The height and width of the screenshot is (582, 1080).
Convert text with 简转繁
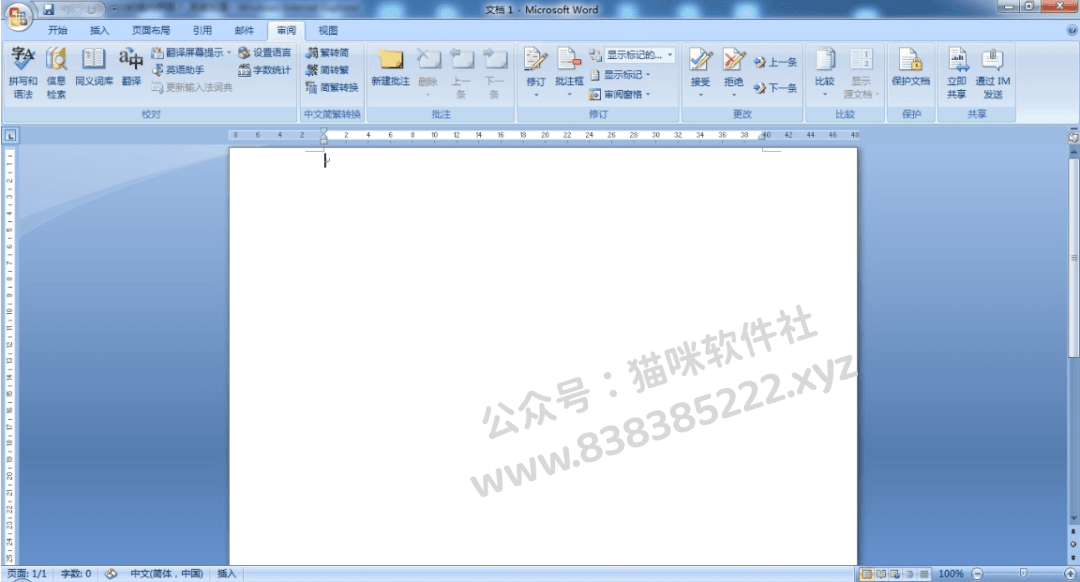(328, 70)
